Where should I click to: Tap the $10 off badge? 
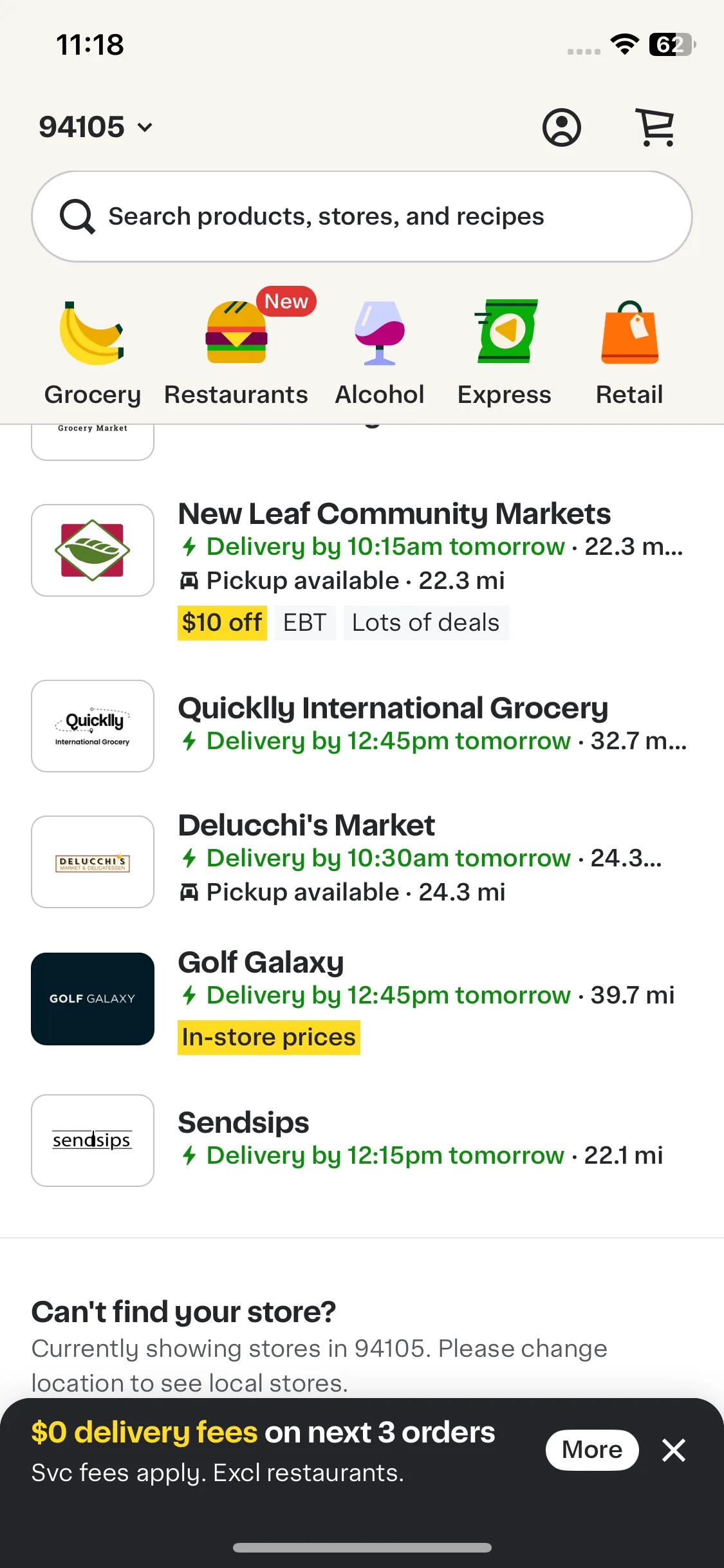[x=222, y=623]
